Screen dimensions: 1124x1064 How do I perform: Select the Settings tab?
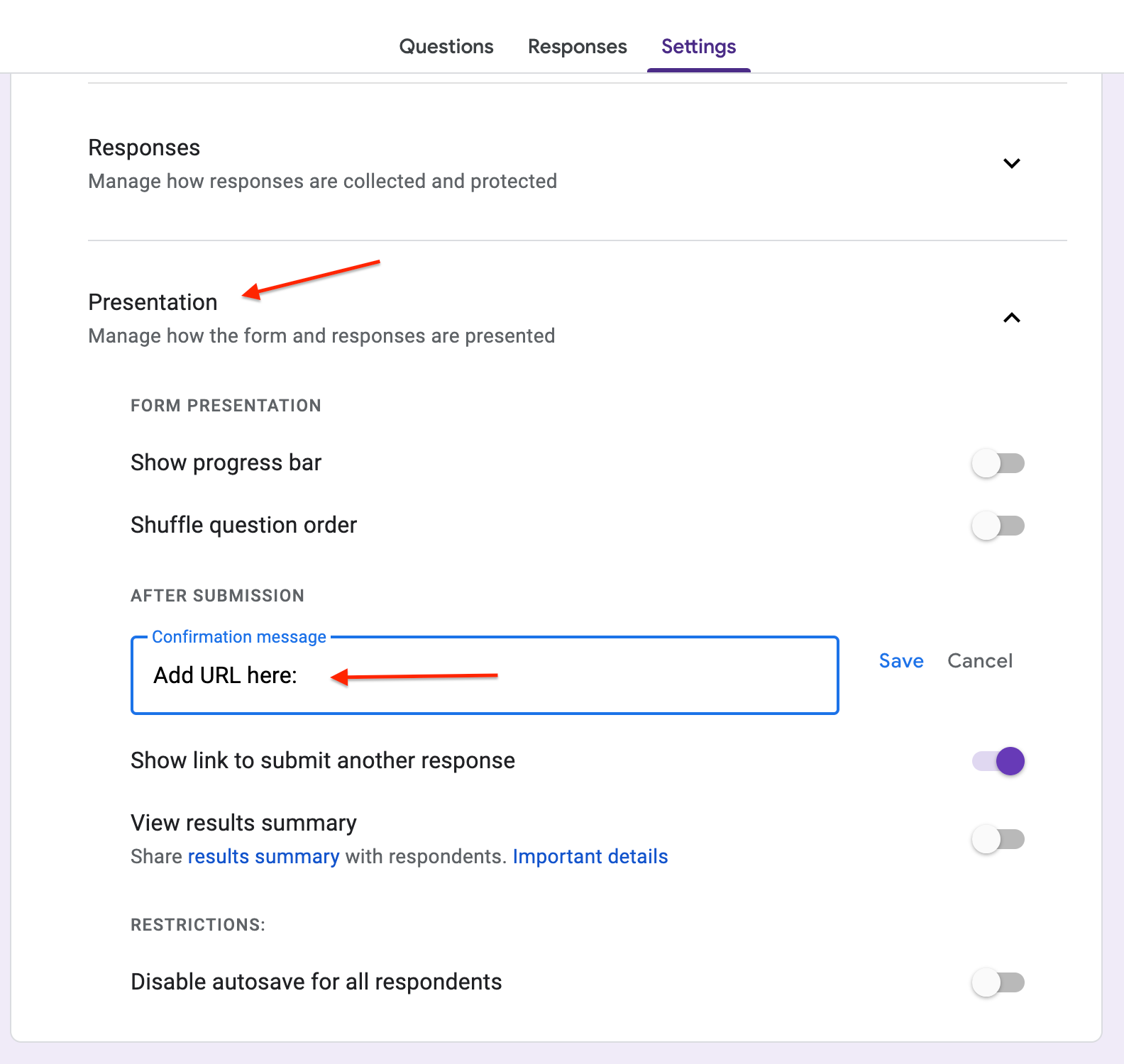click(x=698, y=47)
